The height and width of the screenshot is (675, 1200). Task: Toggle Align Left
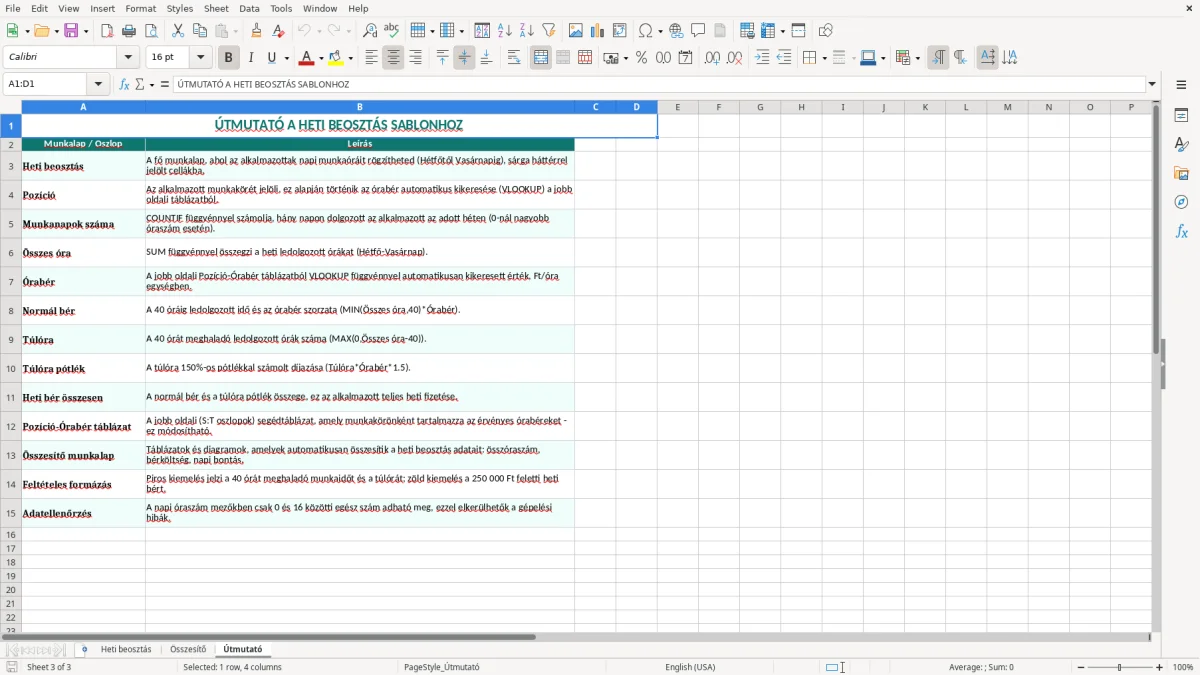point(371,58)
